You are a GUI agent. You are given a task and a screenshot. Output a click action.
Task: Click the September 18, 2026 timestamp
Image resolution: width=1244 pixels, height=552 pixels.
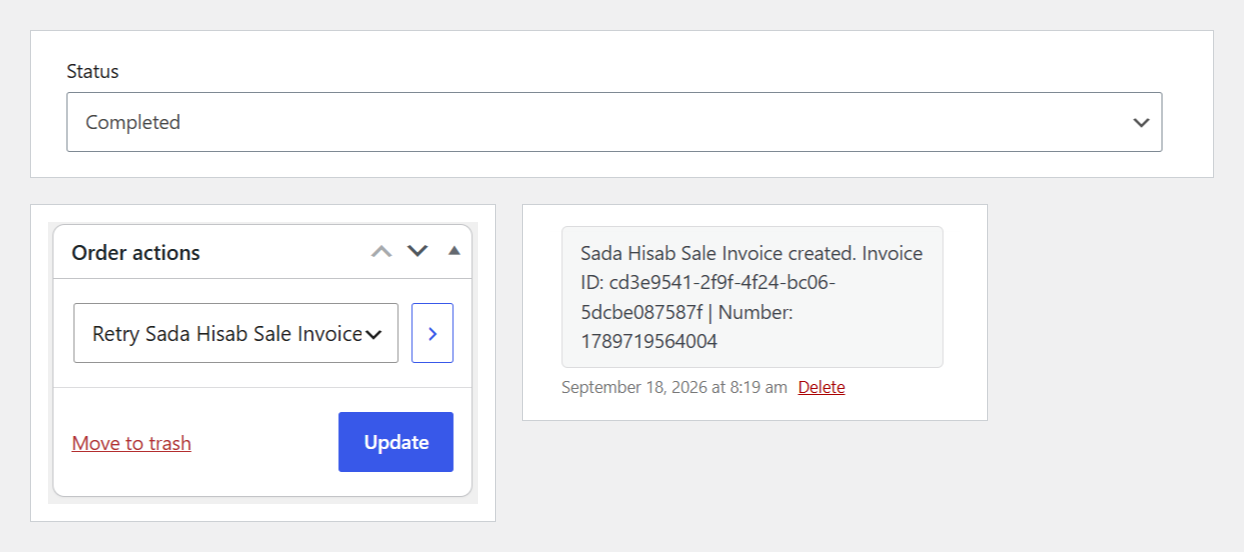674,387
